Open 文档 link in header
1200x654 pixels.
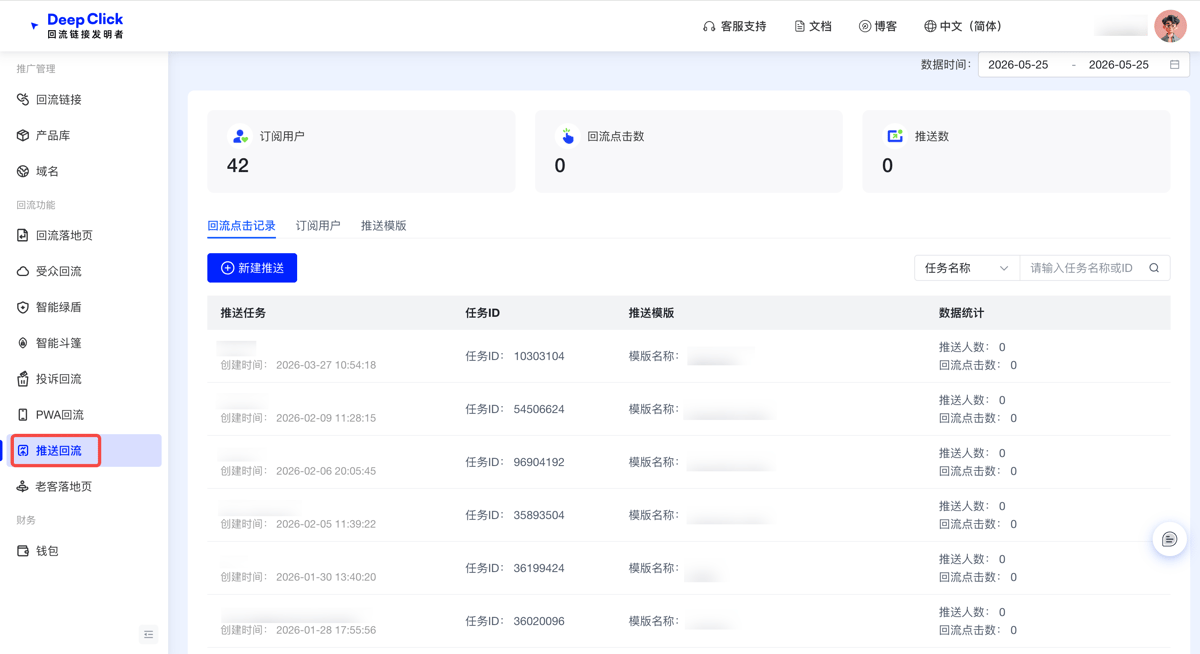[813, 26]
